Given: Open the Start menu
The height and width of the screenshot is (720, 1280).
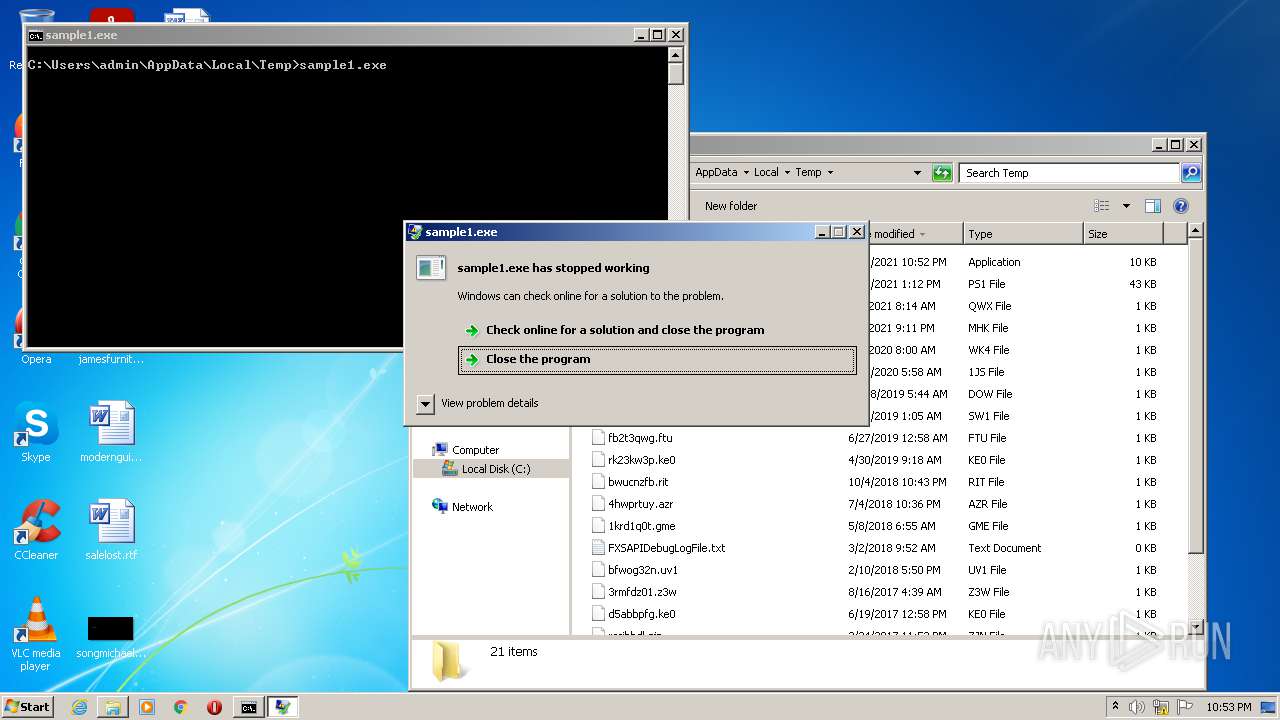Looking at the screenshot, I should [x=28, y=706].
